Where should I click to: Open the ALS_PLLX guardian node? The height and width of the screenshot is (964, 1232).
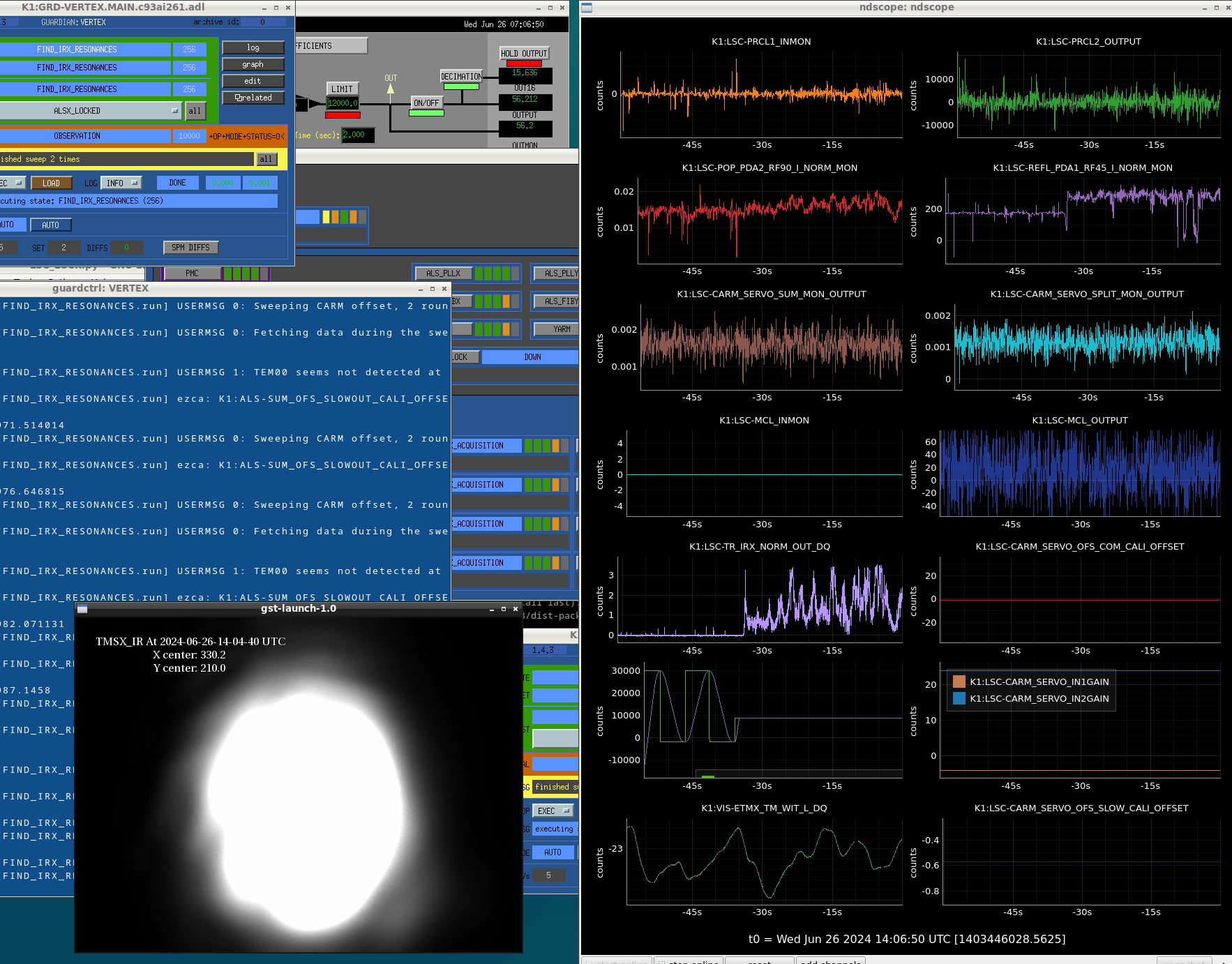click(x=444, y=273)
